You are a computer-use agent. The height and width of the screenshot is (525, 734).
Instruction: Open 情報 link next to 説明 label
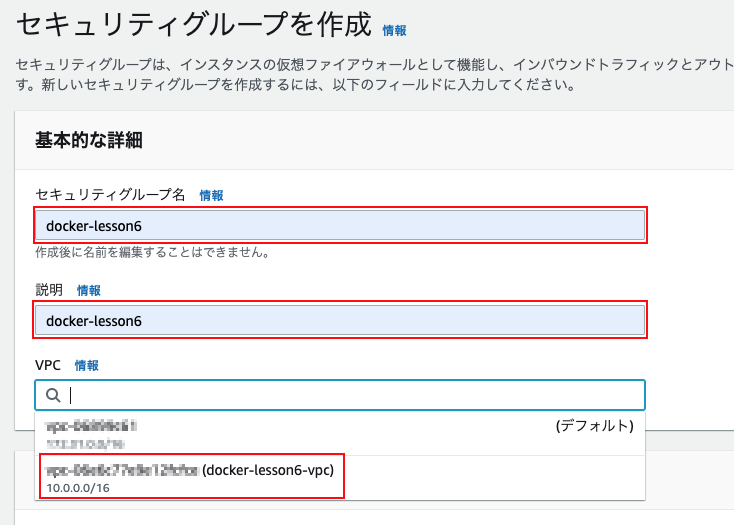coord(88,291)
